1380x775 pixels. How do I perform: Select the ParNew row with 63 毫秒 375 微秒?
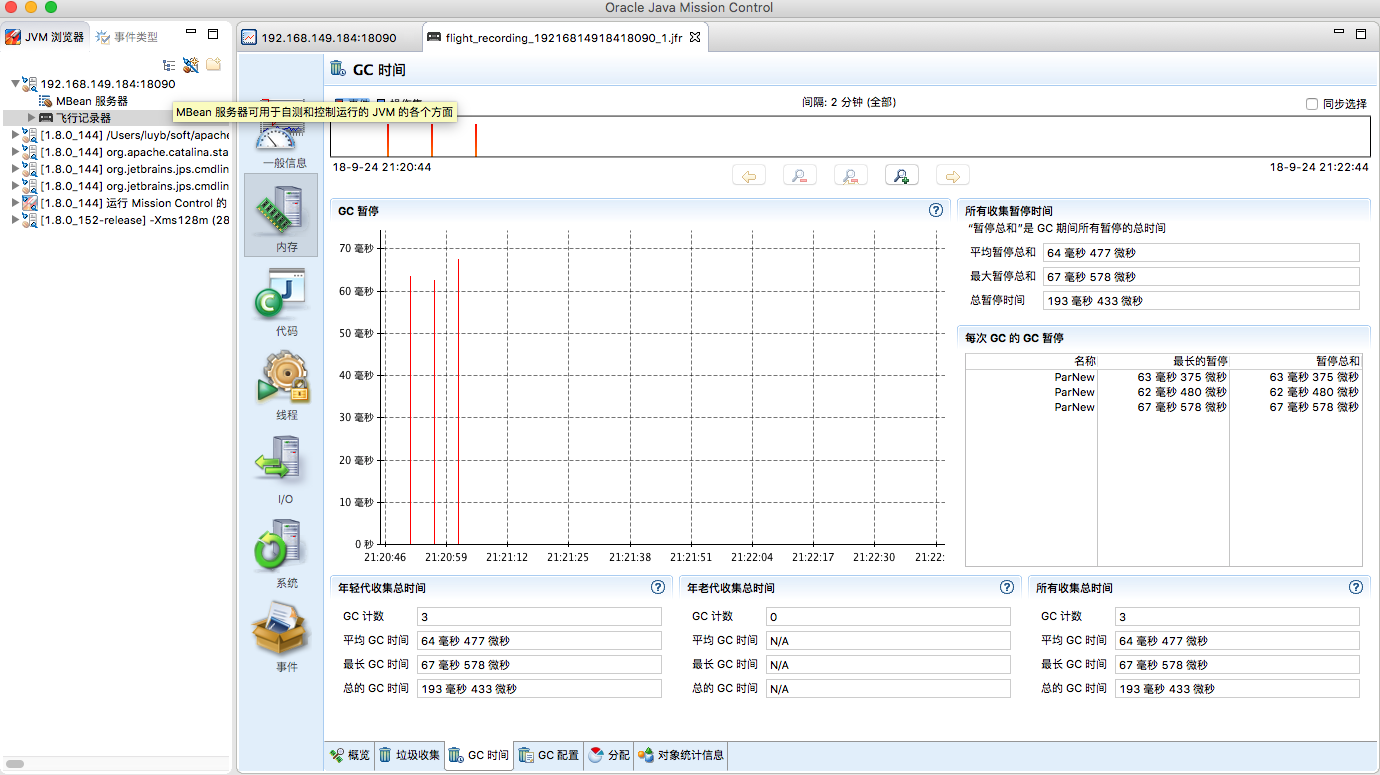point(1163,377)
